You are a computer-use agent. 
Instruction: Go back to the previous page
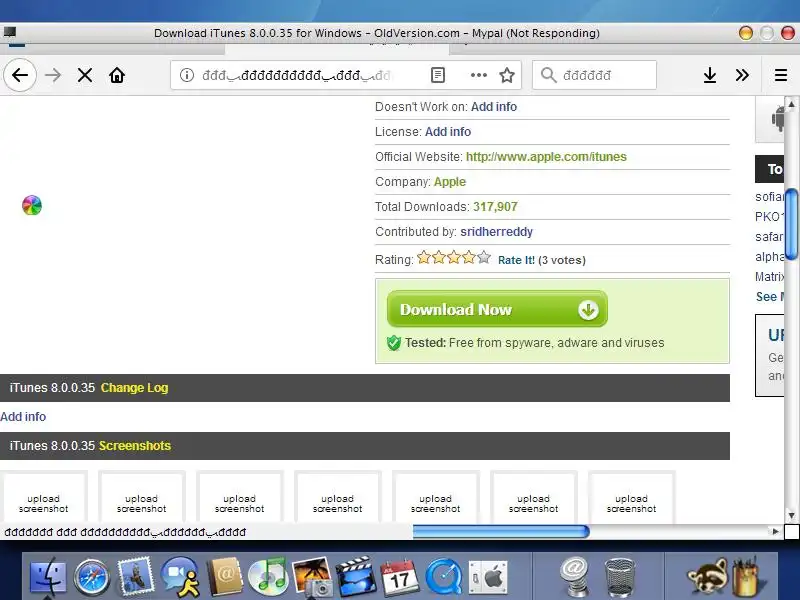(20, 76)
